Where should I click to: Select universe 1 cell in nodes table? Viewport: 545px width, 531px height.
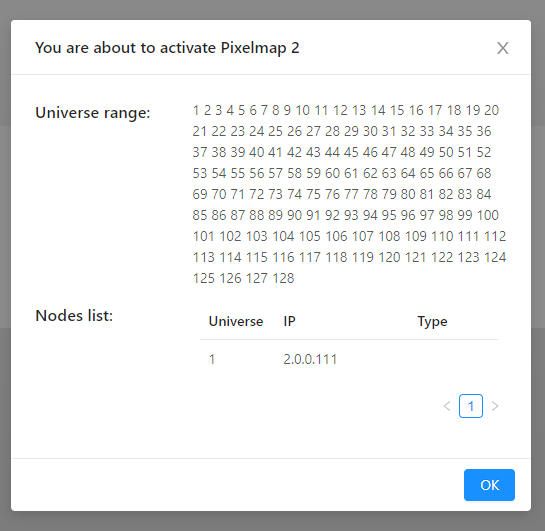click(212, 359)
